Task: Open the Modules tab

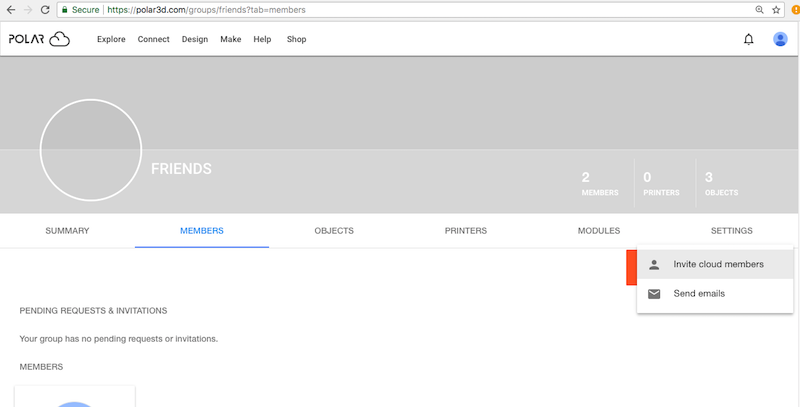Action: 599,231
